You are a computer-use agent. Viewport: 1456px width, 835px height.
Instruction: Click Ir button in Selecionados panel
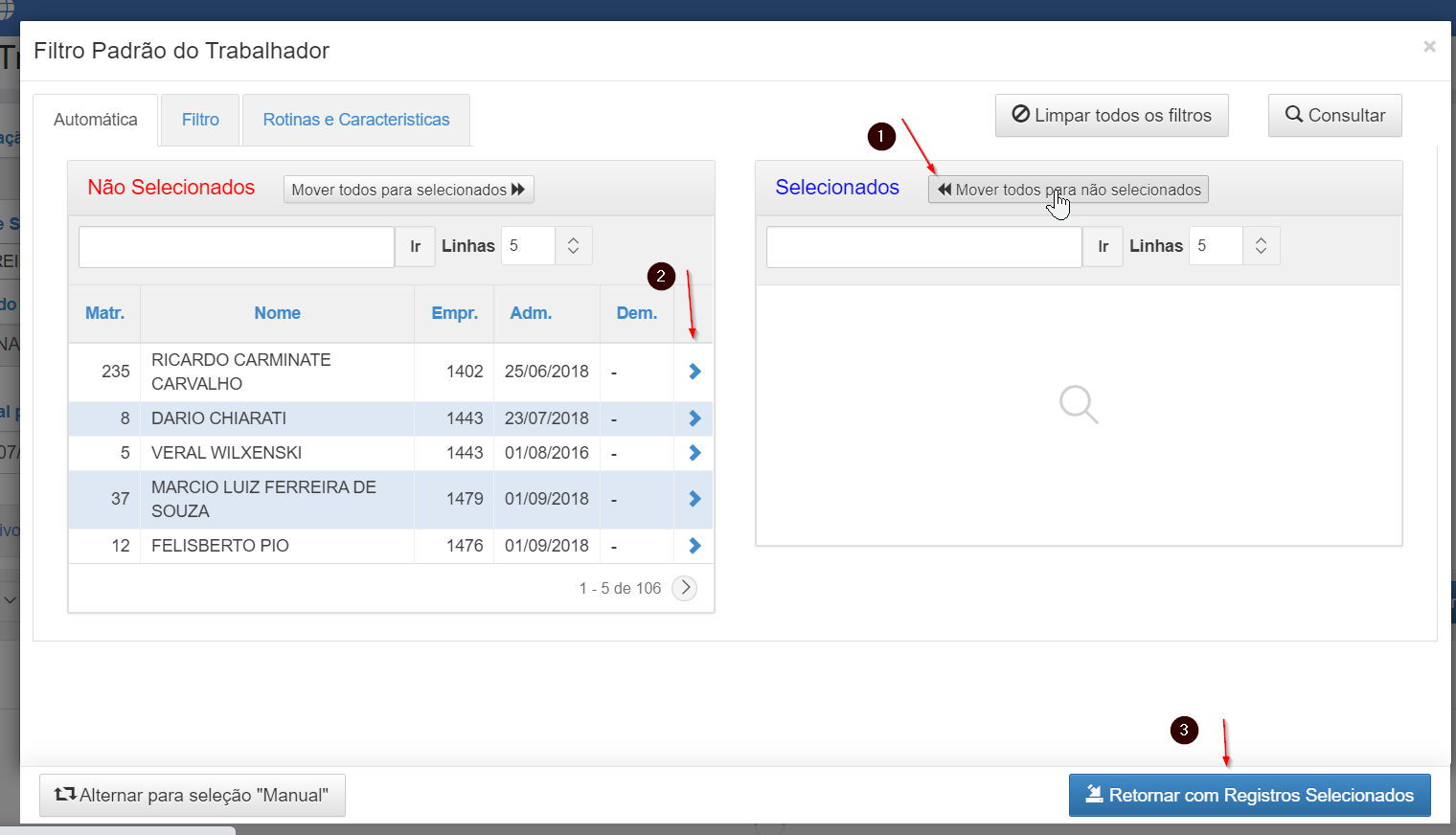click(x=1103, y=246)
